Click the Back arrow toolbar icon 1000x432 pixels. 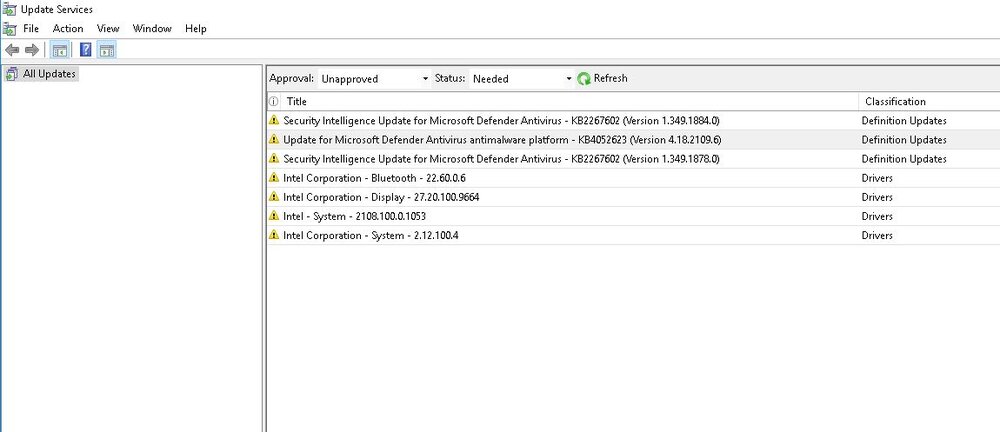point(11,50)
